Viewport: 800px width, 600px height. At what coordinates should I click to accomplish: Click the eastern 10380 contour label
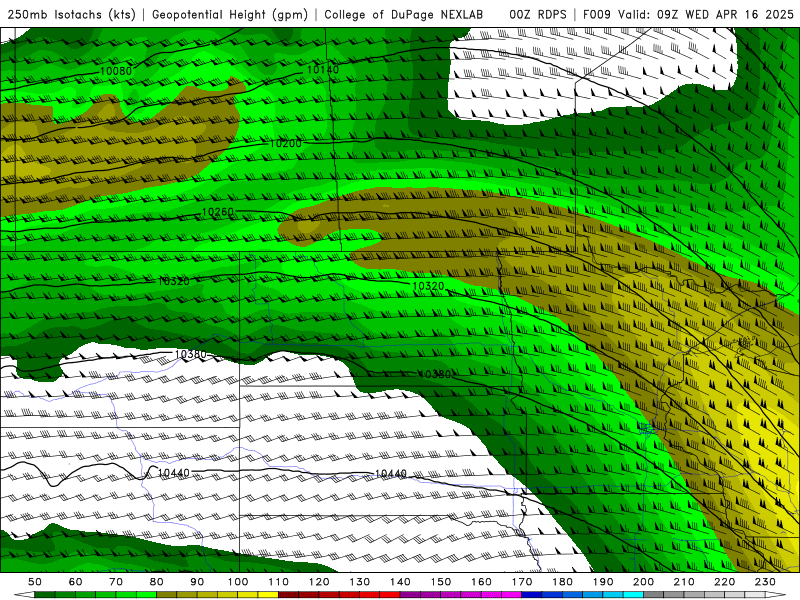point(434,374)
